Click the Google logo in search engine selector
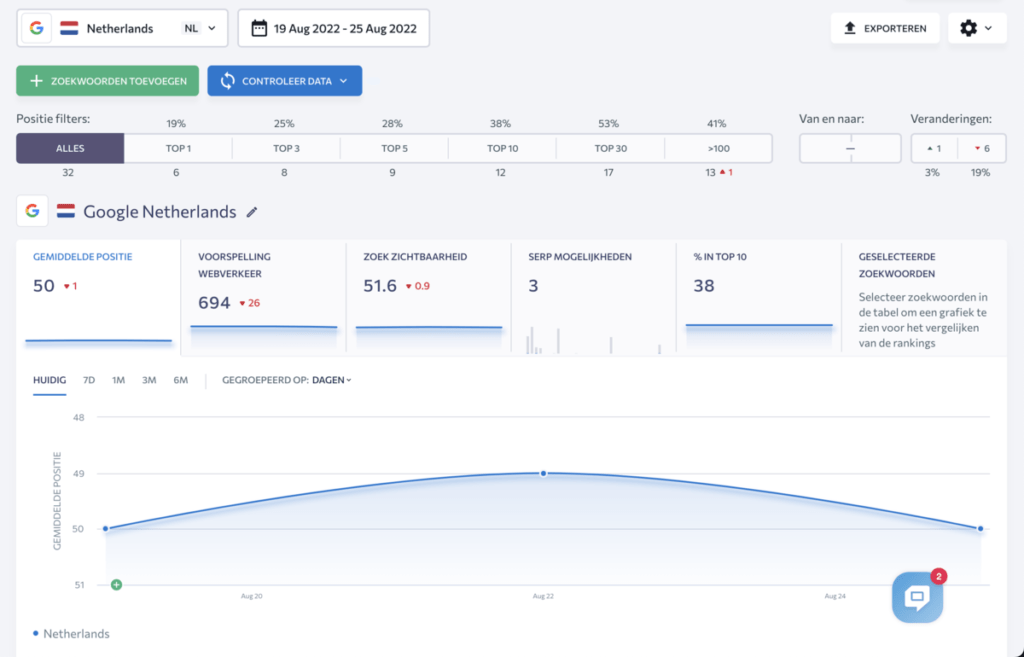1024x657 pixels. pyautogui.click(x=37, y=29)
